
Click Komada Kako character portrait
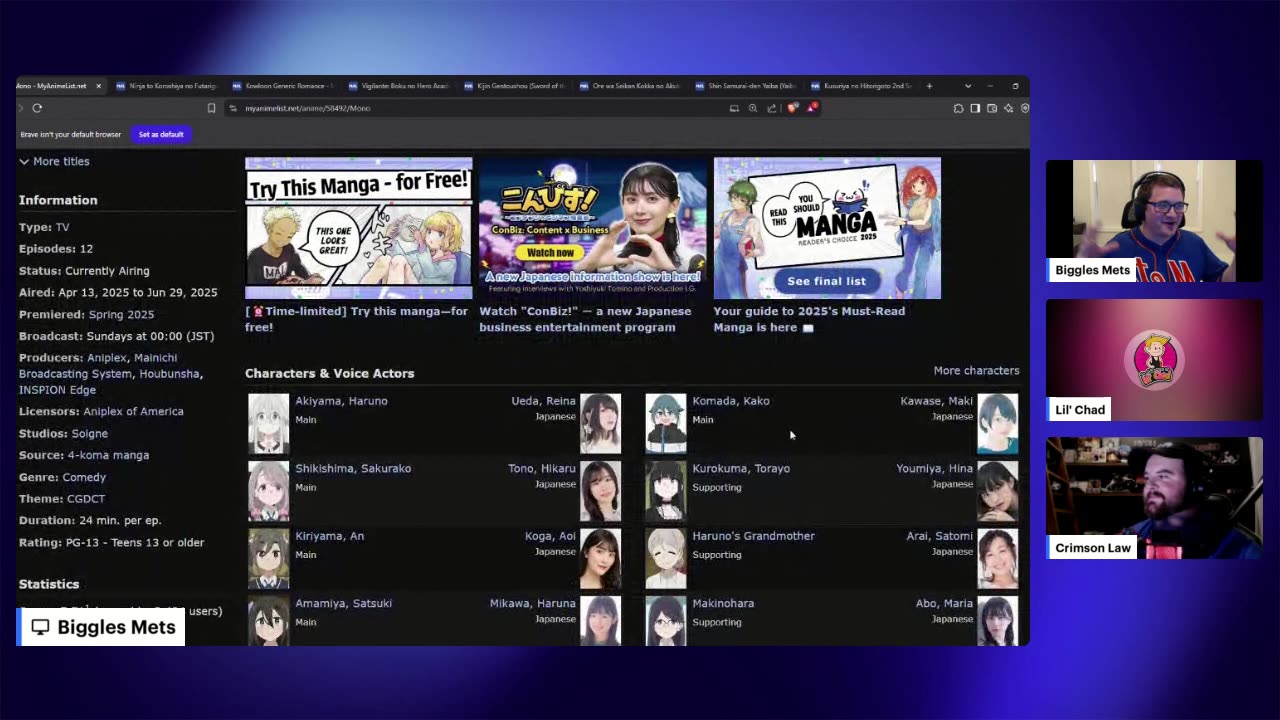pyautogui.click(x=666, y=424)
